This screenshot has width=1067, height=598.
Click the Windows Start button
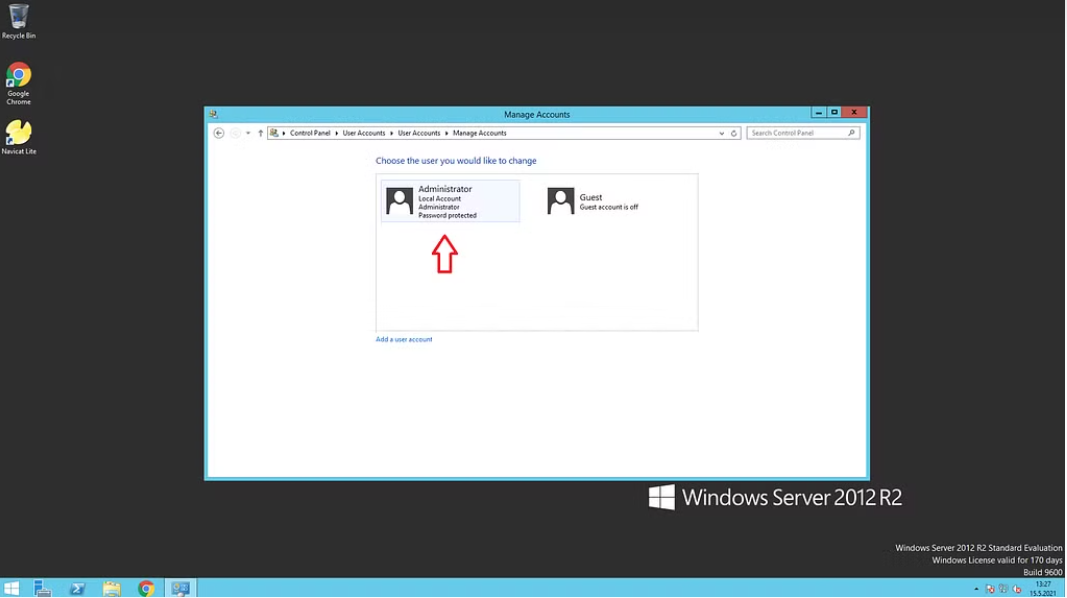12,588
